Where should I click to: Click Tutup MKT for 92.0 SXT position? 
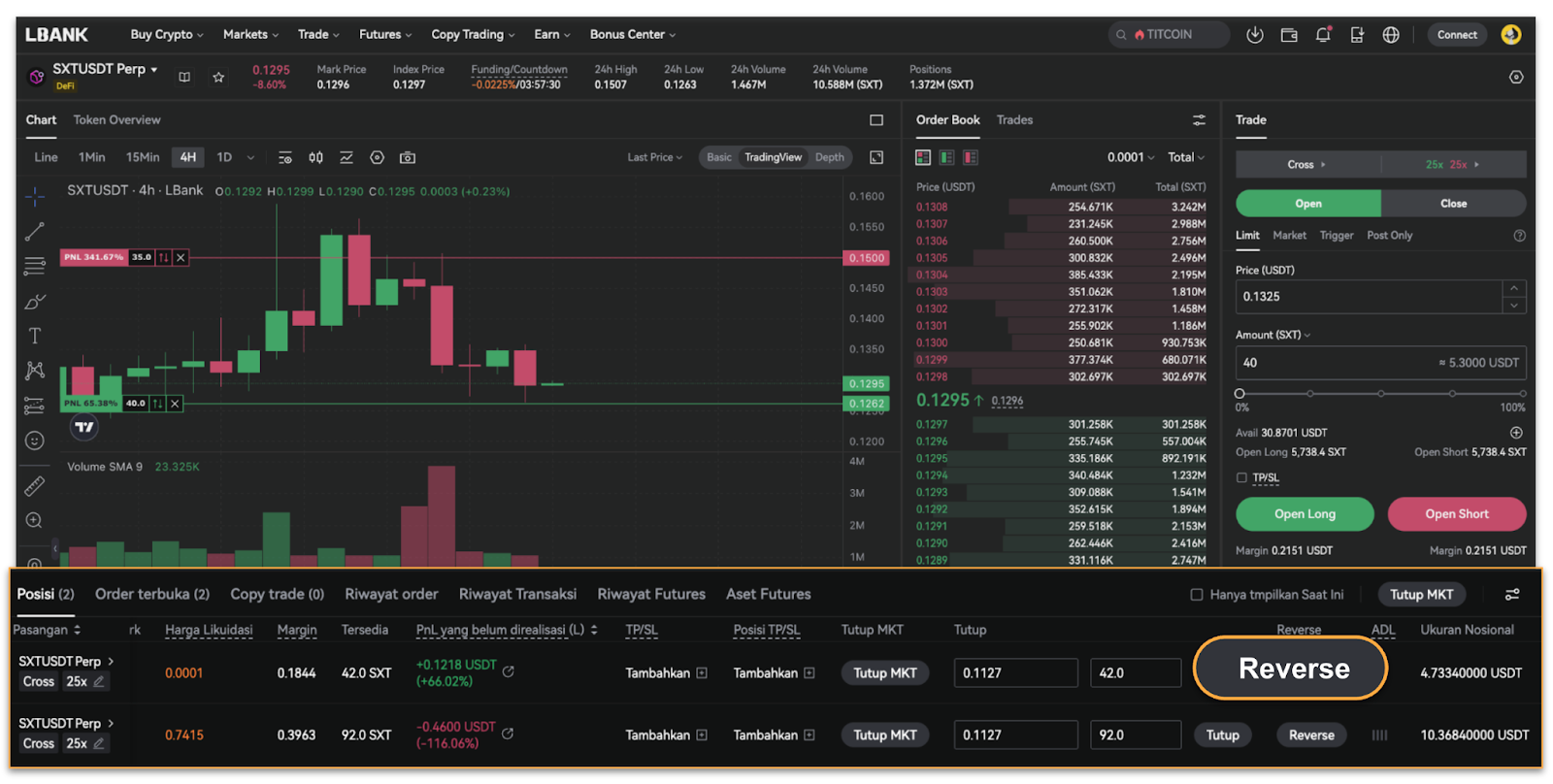pos(885,735)
